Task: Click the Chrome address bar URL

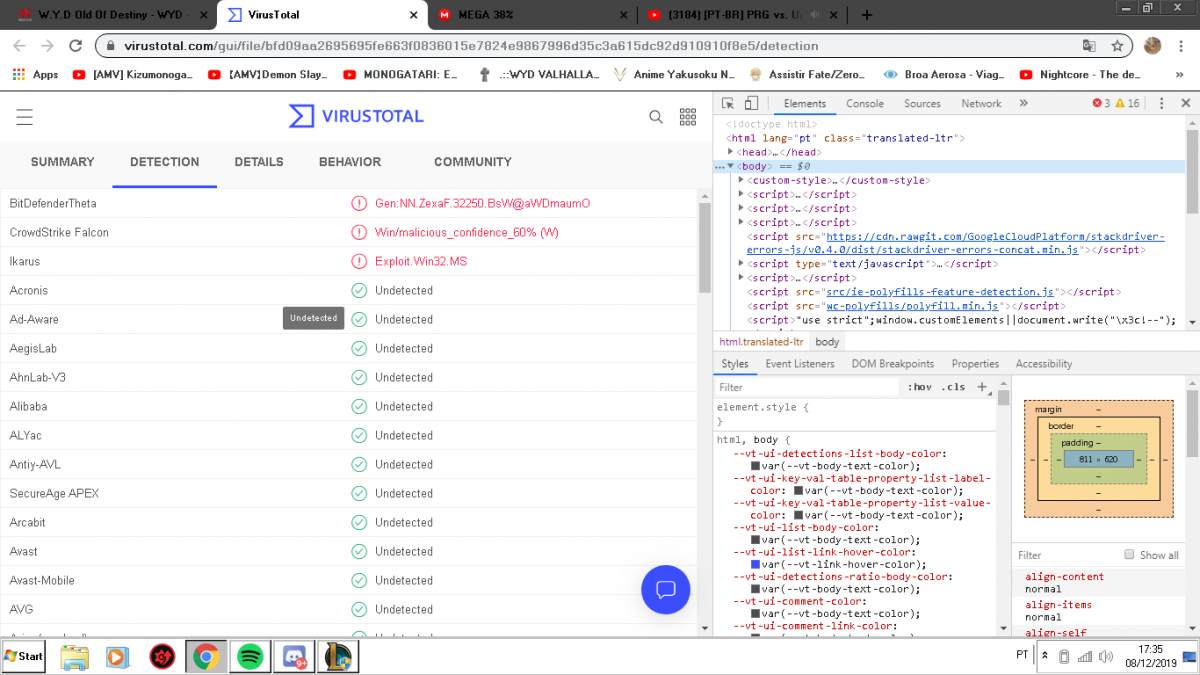Action: click(471, 46)
